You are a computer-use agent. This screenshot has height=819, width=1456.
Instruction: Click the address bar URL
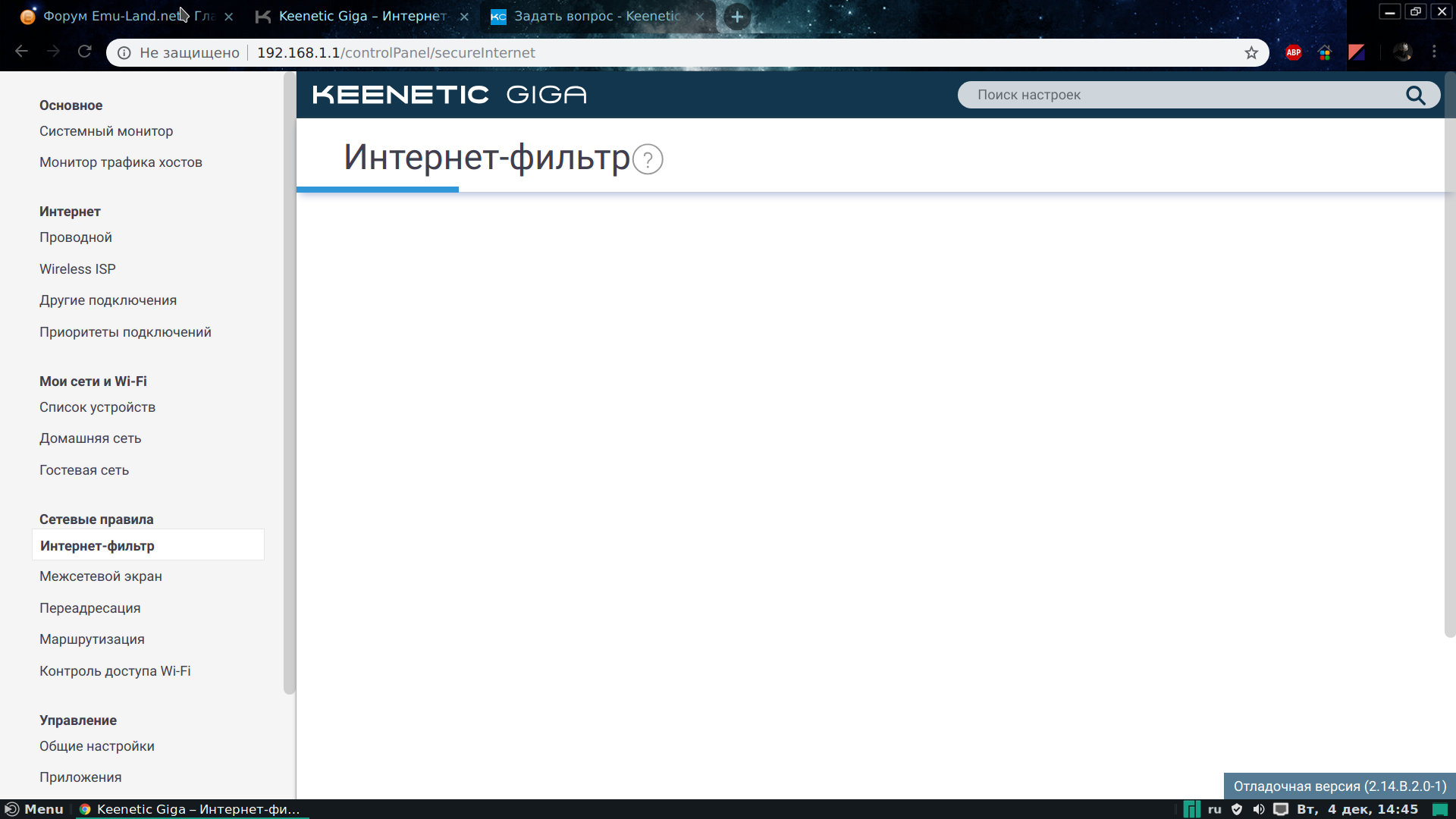click(396, 52)
